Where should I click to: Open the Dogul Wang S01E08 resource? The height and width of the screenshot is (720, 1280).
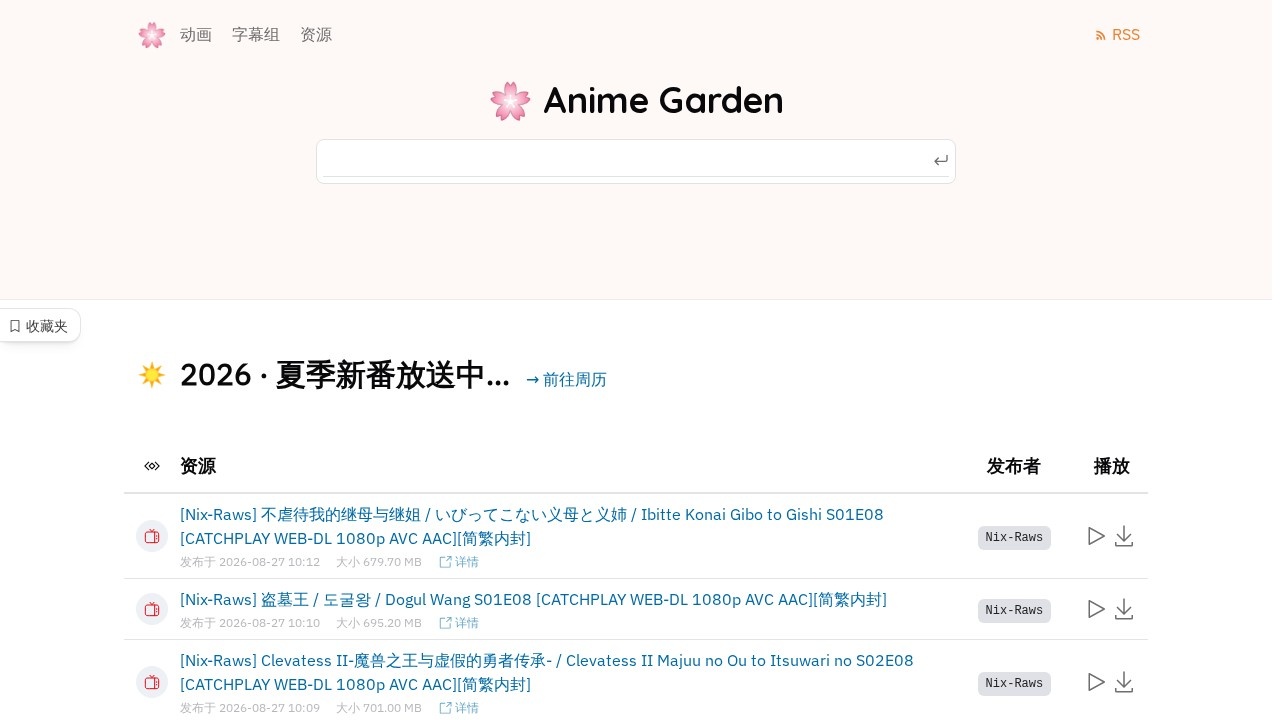(533, 600)
